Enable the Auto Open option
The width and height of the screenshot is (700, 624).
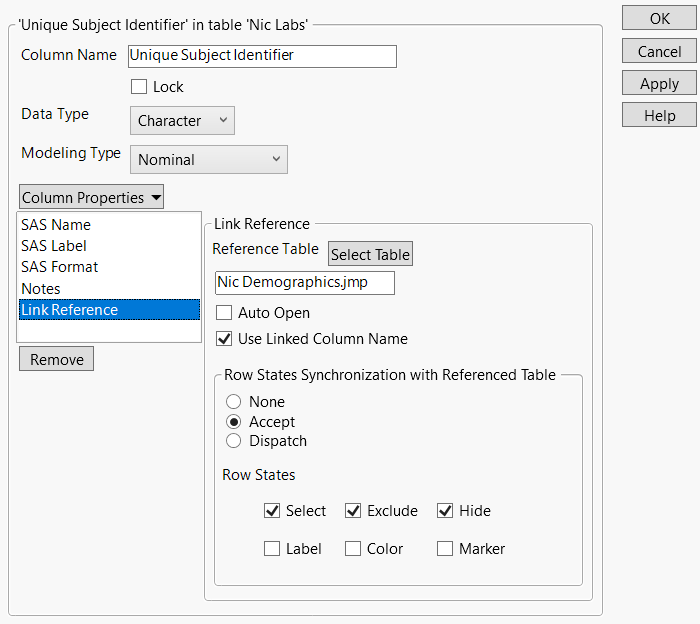click(x=224, y=313)
